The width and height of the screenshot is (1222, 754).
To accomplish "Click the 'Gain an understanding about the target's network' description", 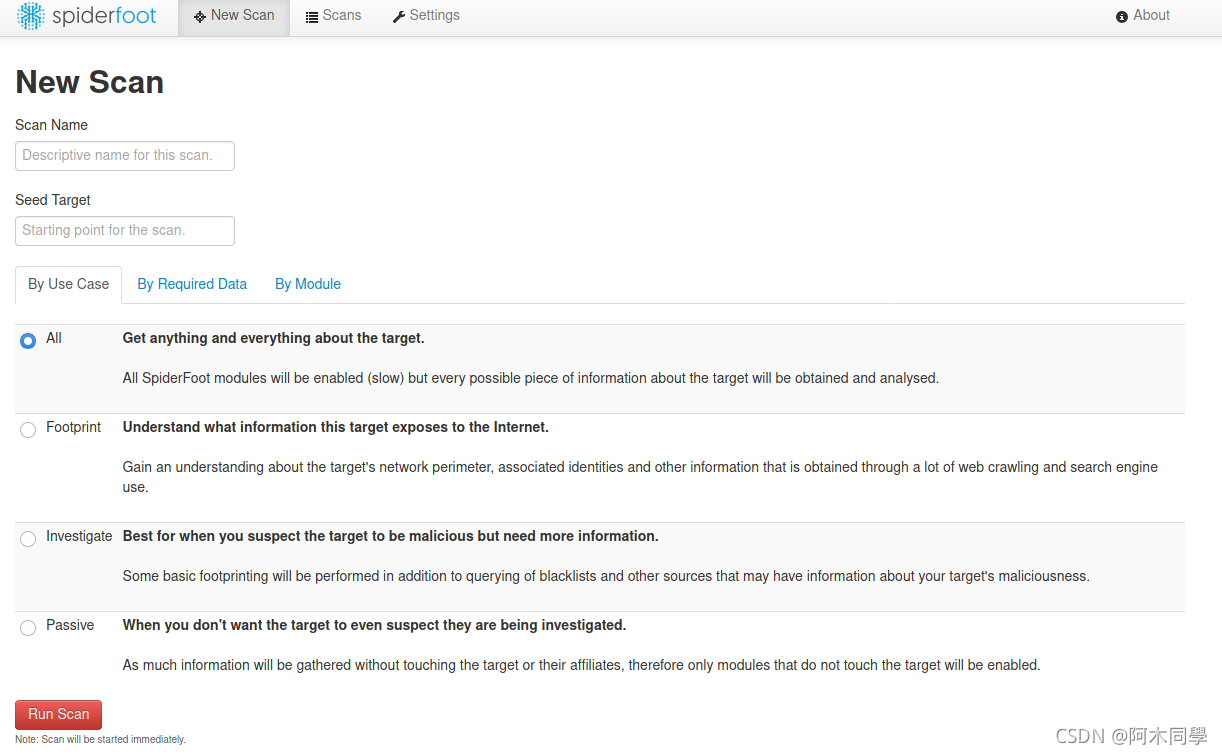I will pos(640,477).
